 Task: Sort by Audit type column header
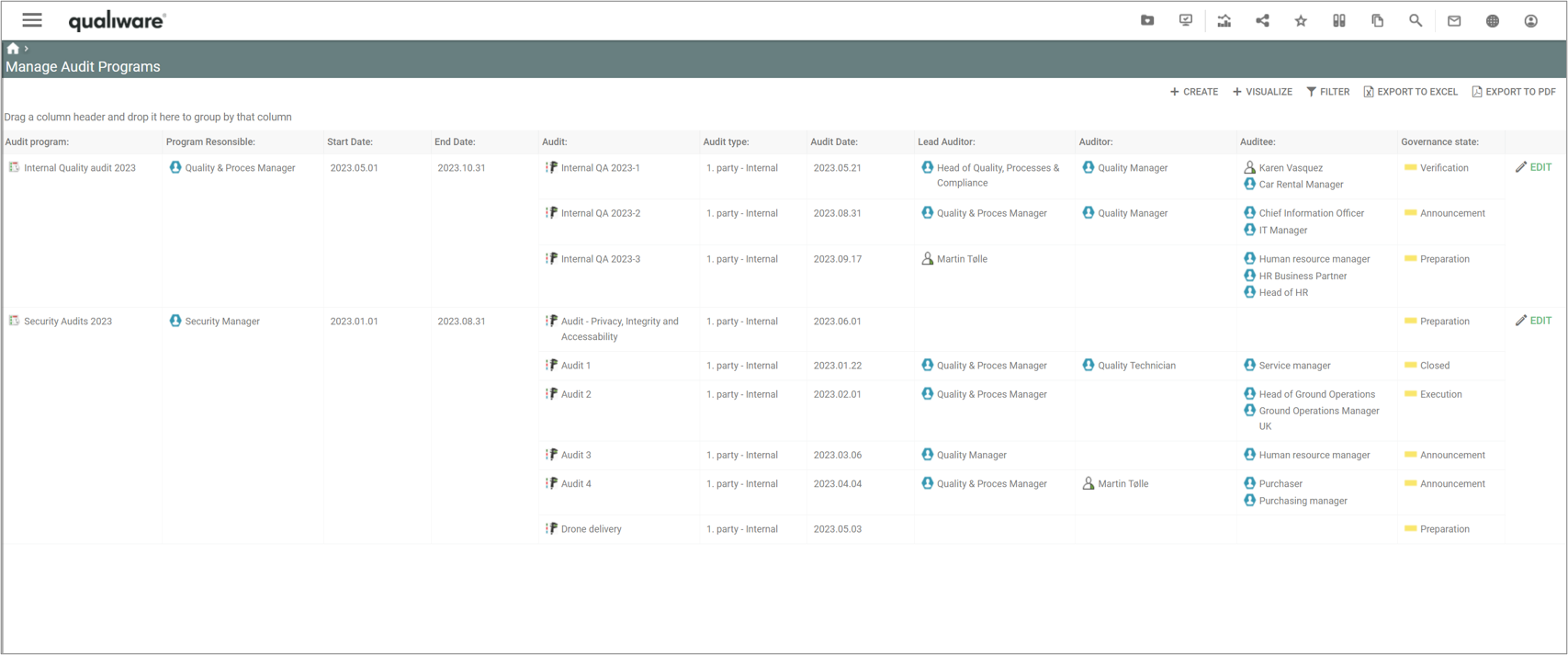pos(726,142)
